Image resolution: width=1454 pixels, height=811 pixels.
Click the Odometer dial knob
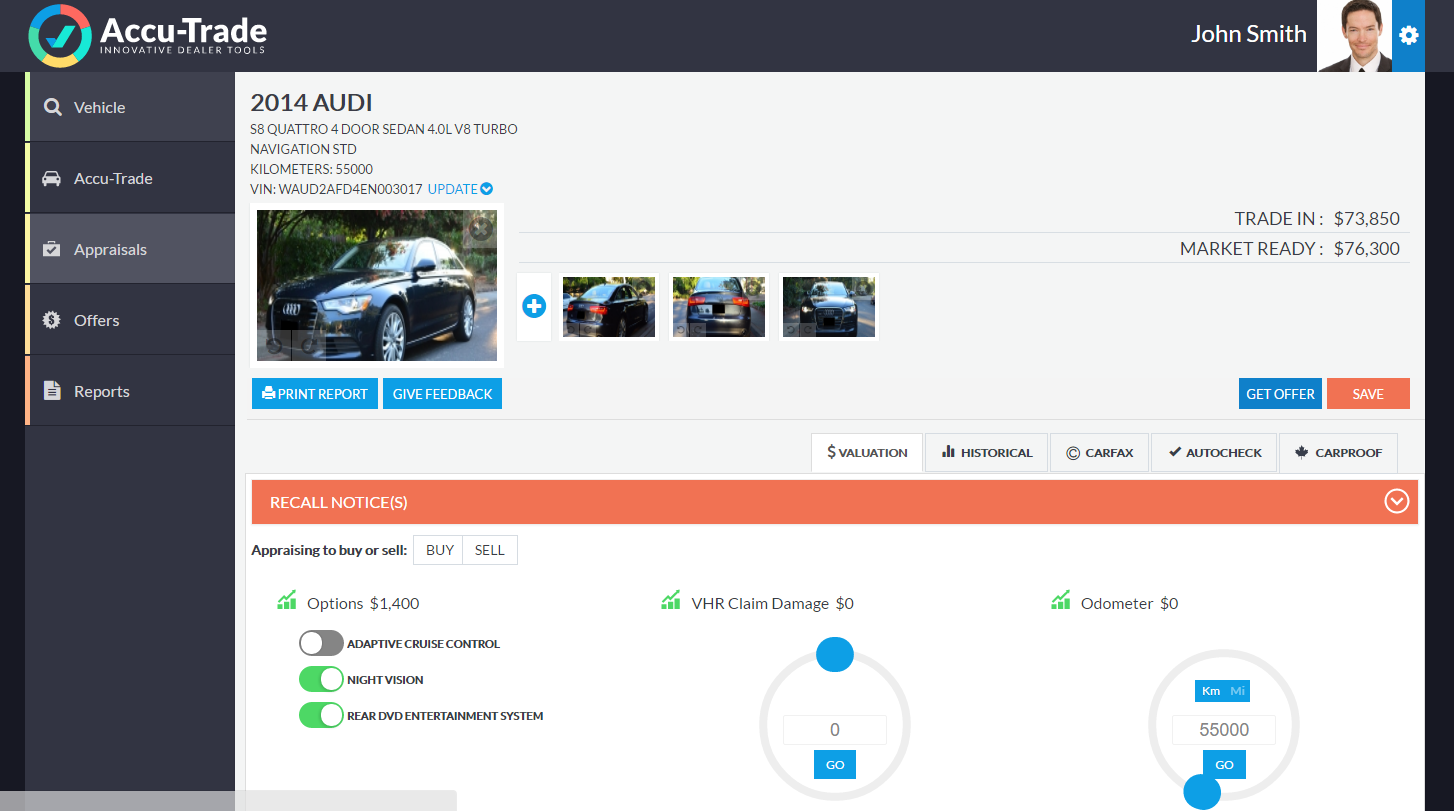tap(1202, 792)
